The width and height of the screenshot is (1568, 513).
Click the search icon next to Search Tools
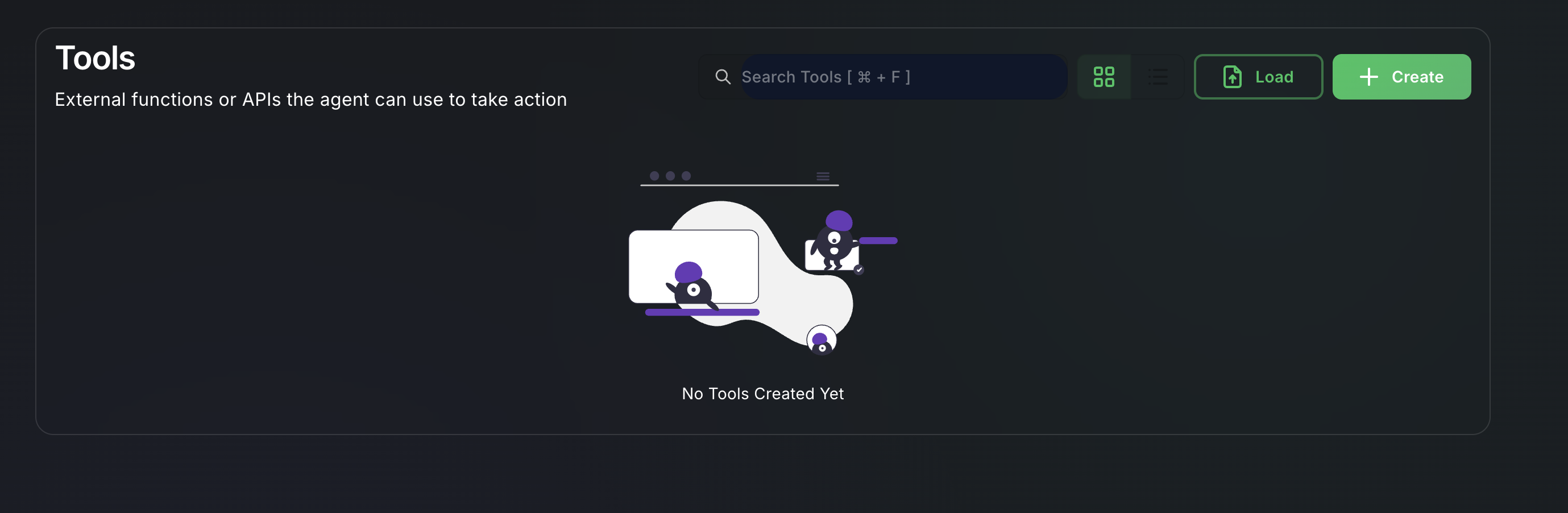pyautogui.click(x=723, y=77)
